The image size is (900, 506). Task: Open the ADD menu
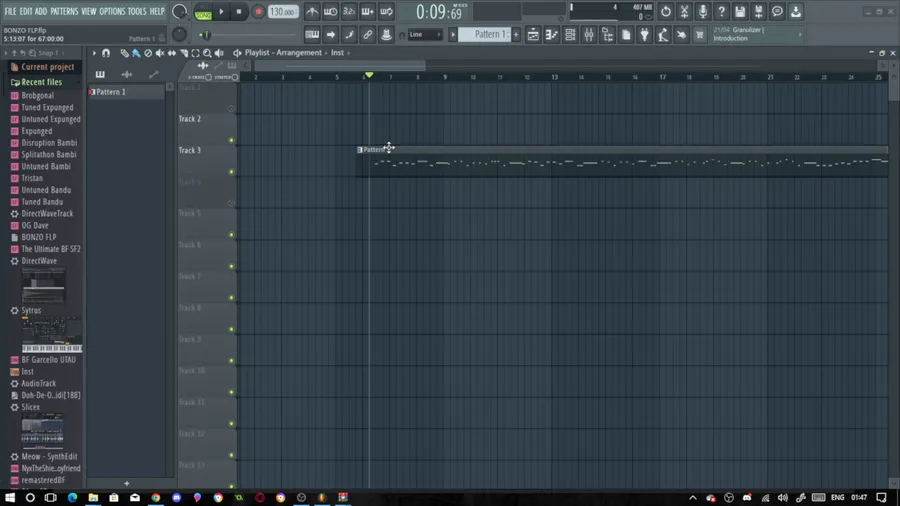pyautogui.click(x=41, y=11)
